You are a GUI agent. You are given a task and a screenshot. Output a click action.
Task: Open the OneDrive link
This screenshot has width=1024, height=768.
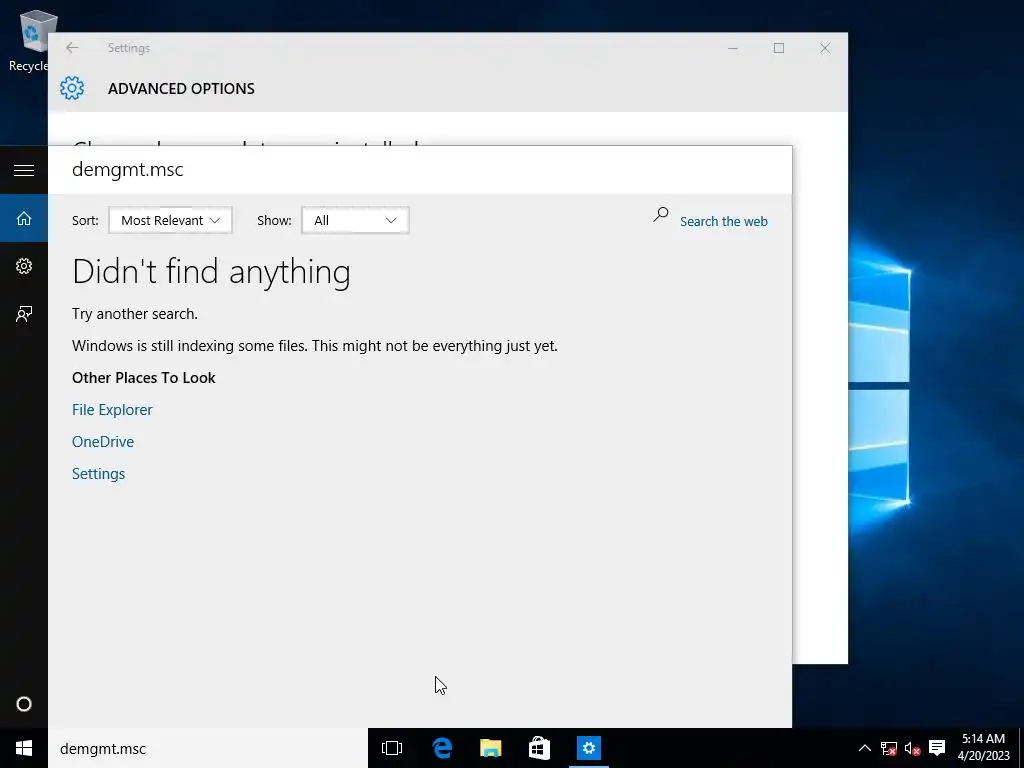[x=103, y=441]
